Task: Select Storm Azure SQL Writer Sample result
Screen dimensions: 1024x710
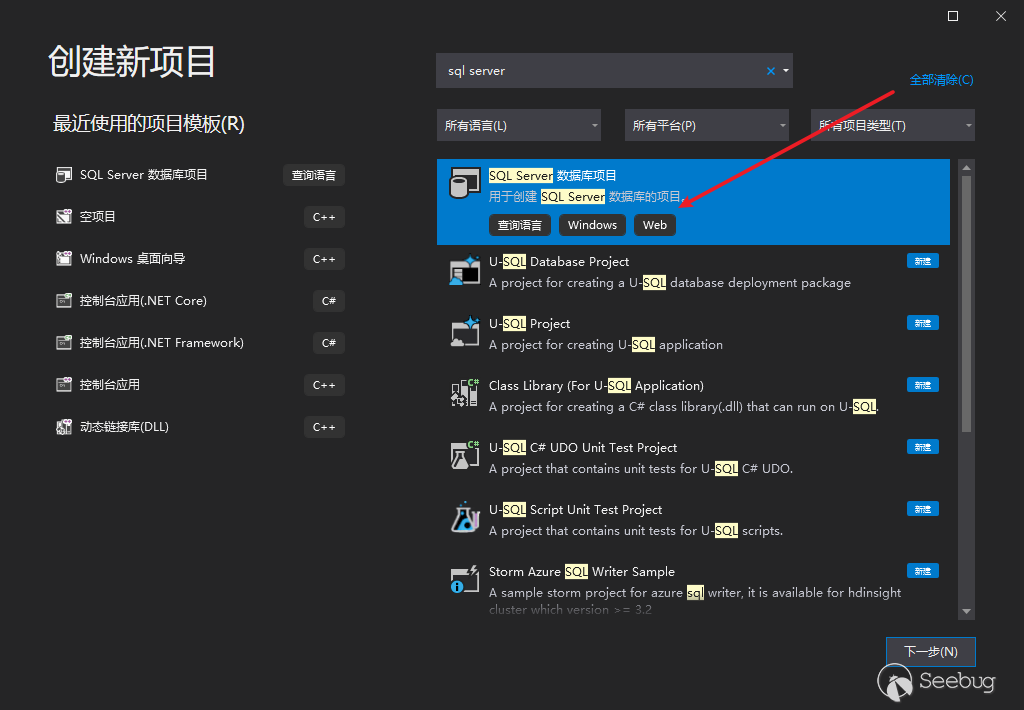Action: [694, 589]
